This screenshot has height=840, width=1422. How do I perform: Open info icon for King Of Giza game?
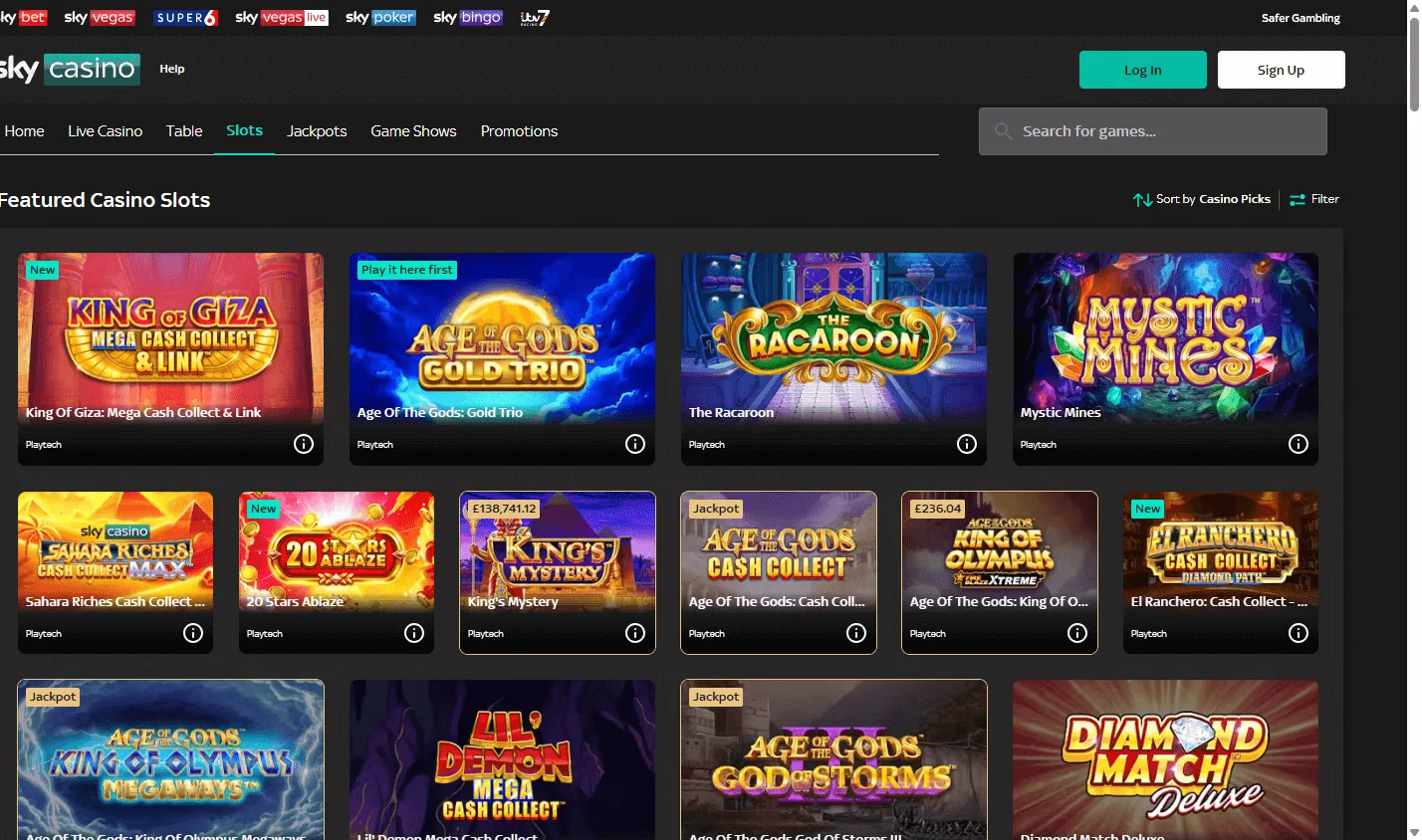[304, 444]
